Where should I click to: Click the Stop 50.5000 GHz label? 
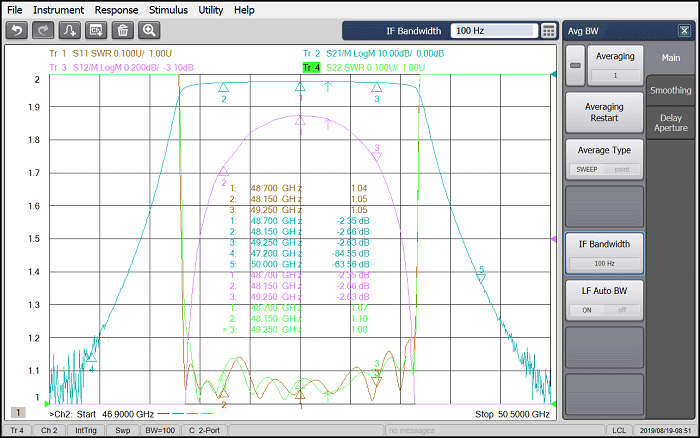pyautogui.click(x=512, y=414)
